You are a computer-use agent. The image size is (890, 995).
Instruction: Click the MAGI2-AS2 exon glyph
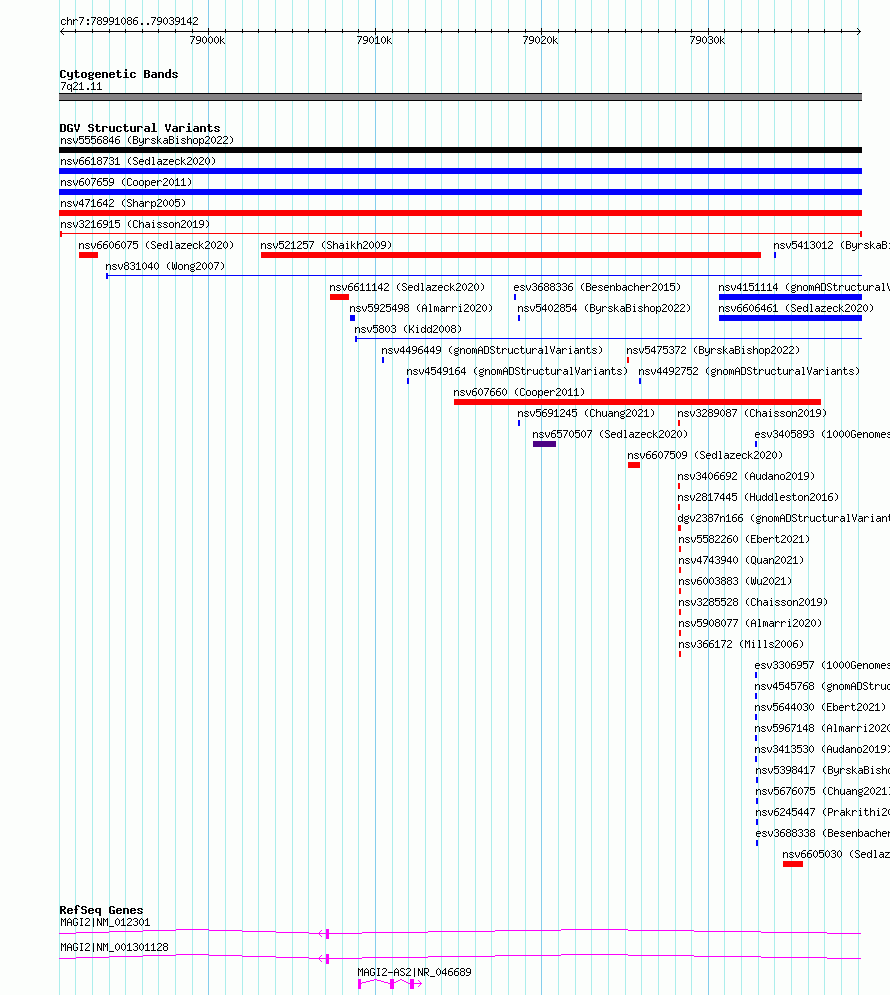[392, 984]
